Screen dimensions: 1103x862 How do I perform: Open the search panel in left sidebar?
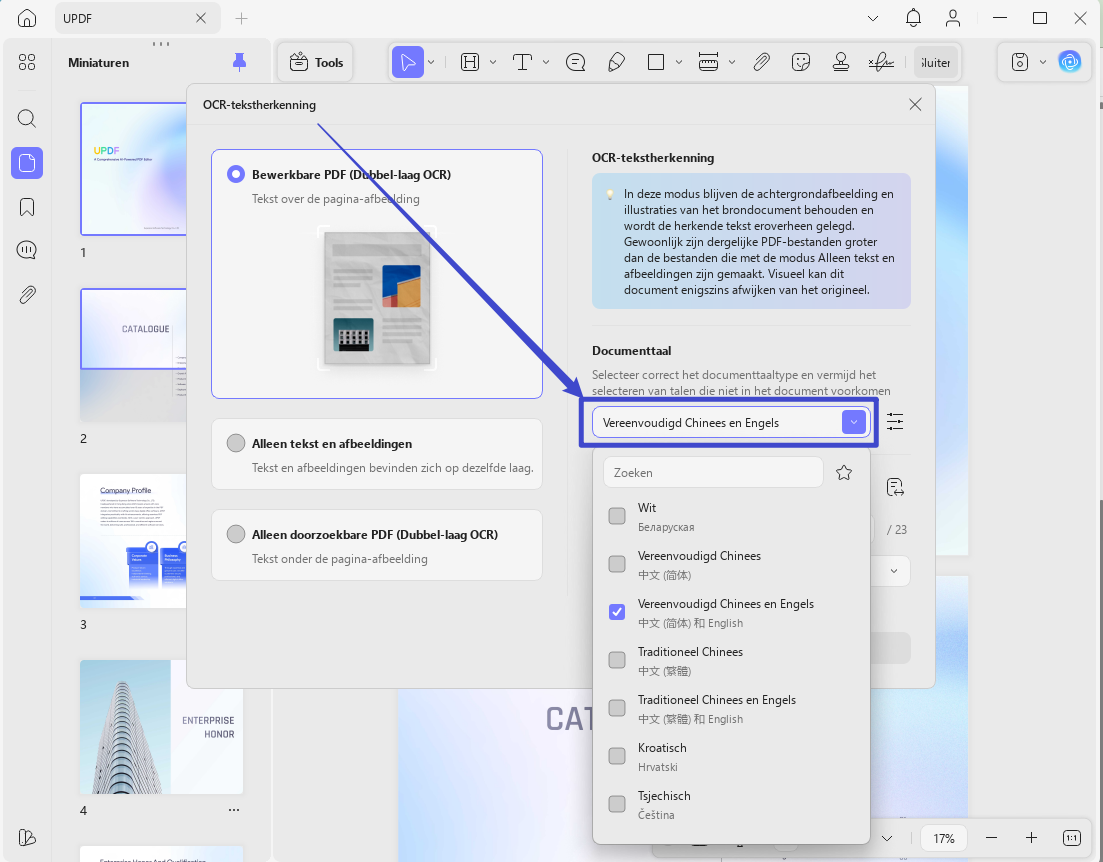tap(27, 118)
